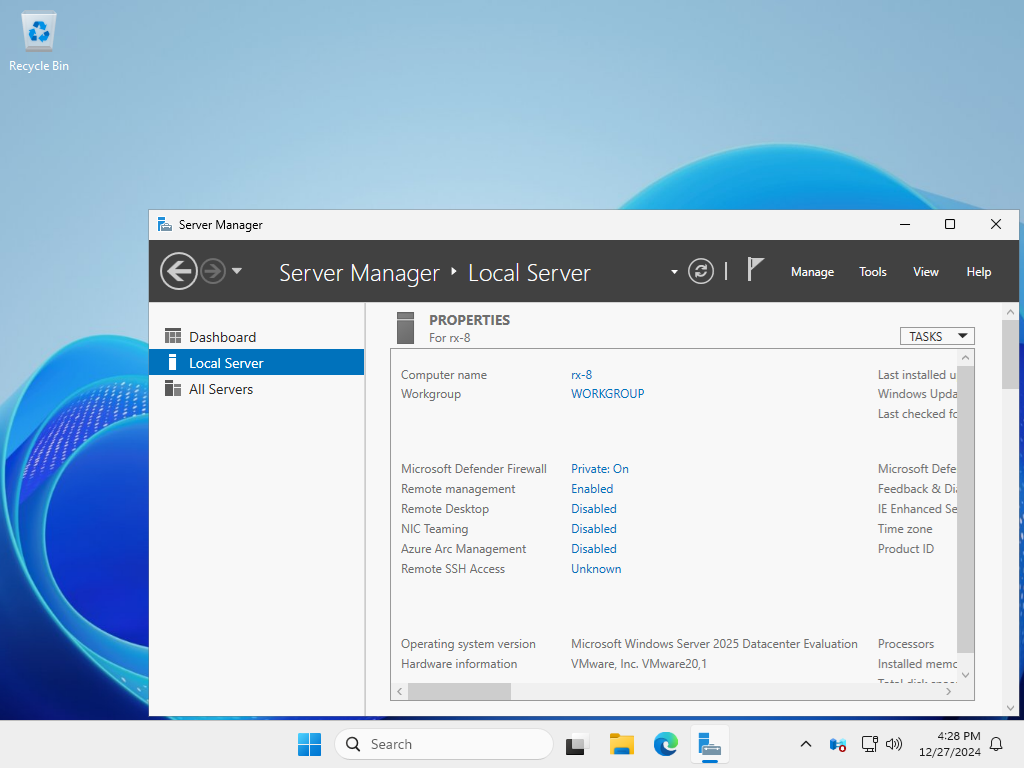The width and height of the screenshot is (1024, 768).
Task: Click the WORKGROUP link
Action: point(607,394)
